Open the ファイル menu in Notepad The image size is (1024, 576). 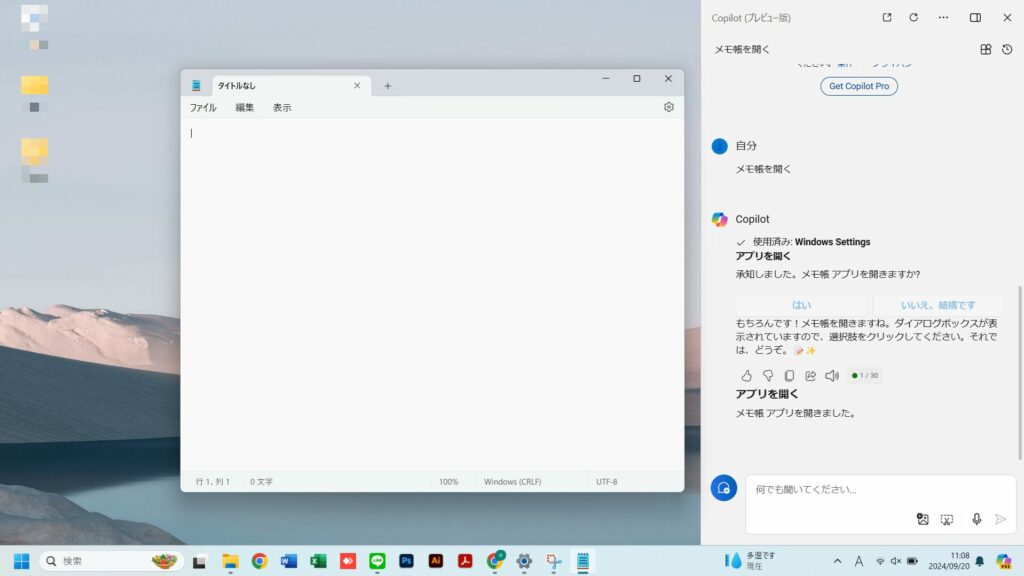(x=203, y=107)
